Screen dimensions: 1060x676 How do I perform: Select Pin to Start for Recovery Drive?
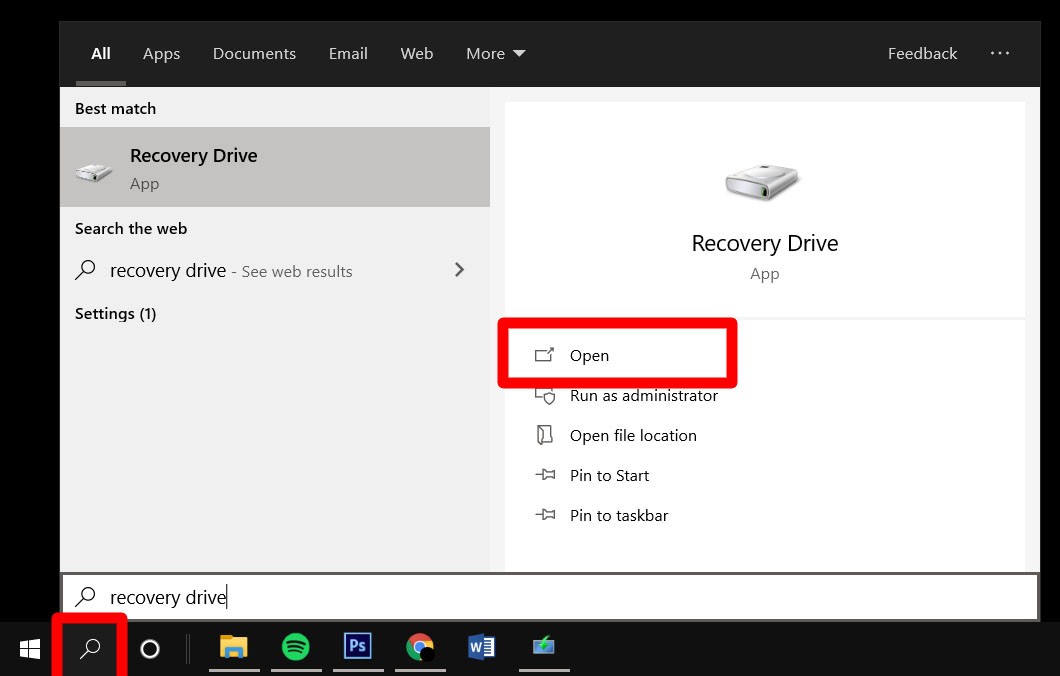coord(609,475)
